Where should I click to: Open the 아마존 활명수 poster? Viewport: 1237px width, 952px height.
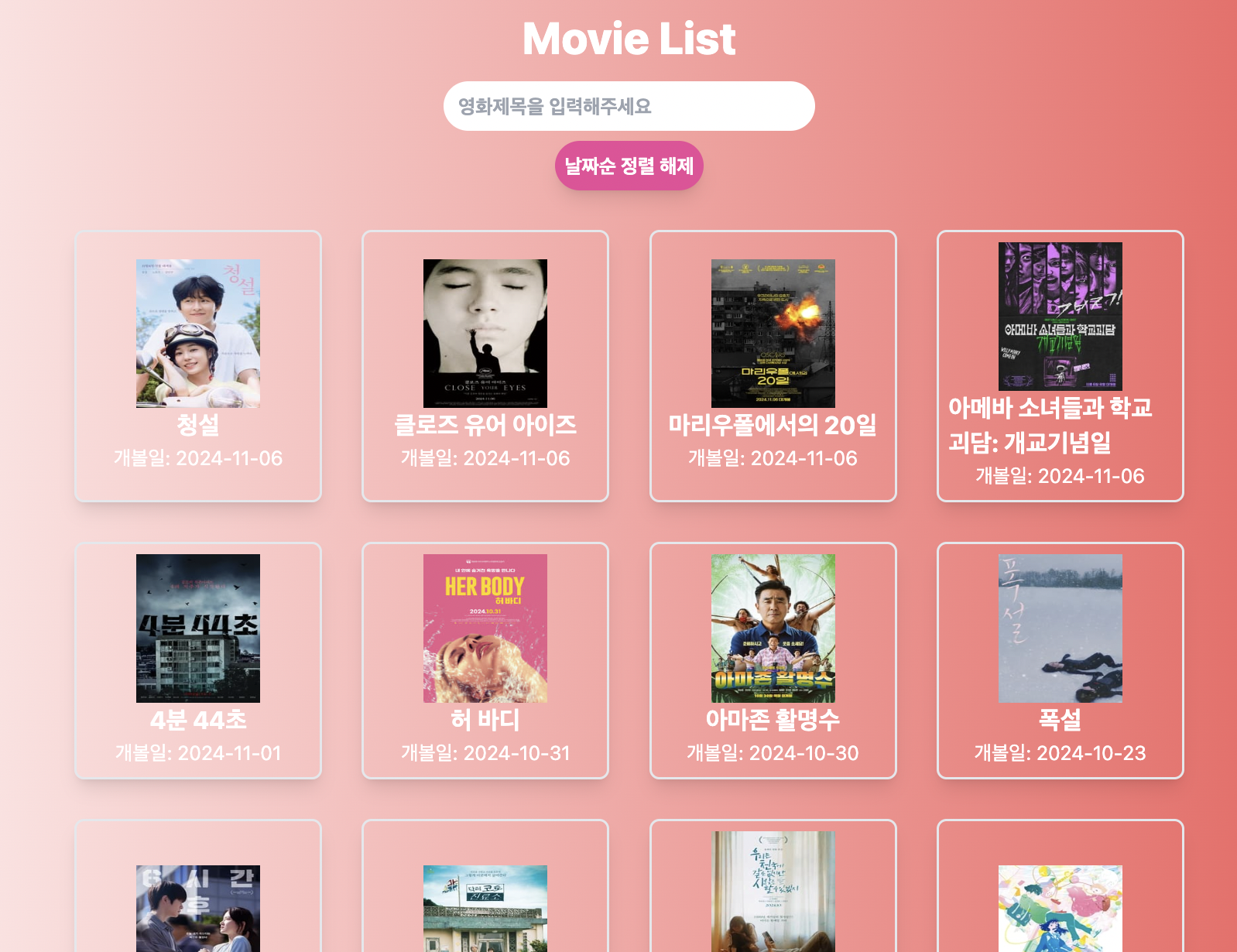click(x=773, y=628)
